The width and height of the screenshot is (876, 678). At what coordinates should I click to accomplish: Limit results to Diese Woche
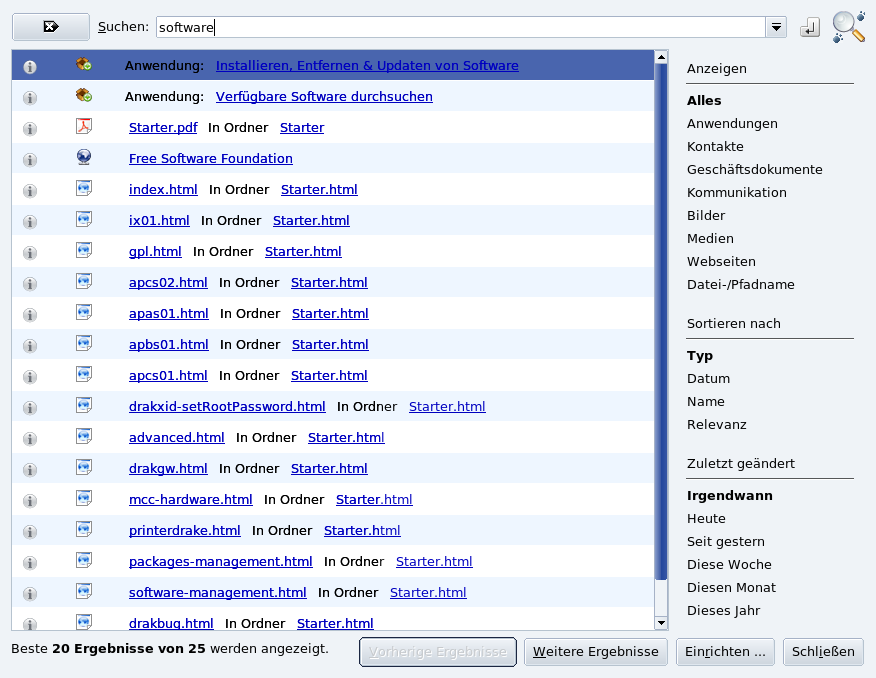pos(729,565)
